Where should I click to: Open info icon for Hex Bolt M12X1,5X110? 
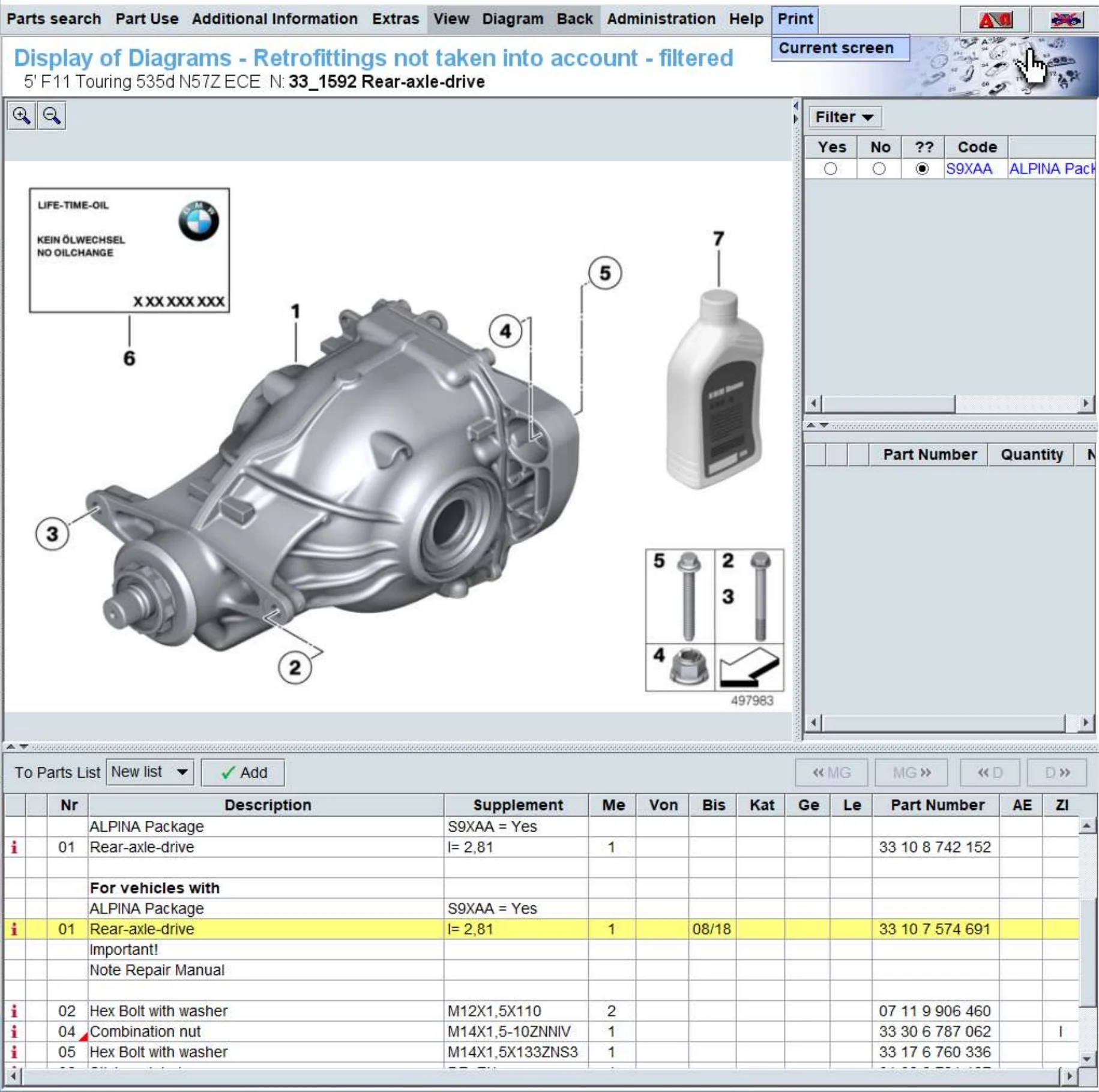(14, 1011)
